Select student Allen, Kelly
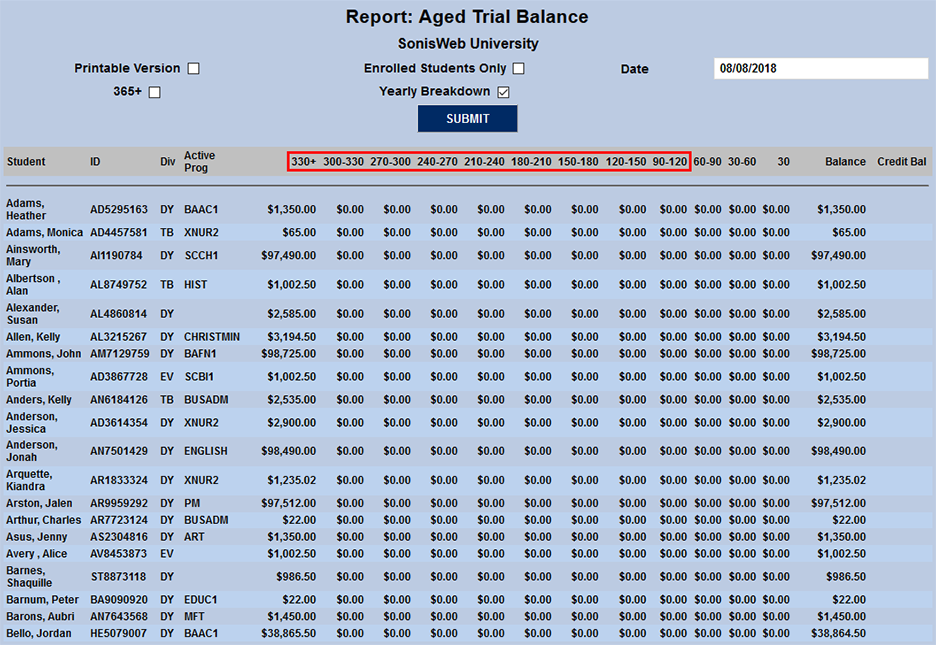Screen dimensions: 936x645 [x=31, y=336]
